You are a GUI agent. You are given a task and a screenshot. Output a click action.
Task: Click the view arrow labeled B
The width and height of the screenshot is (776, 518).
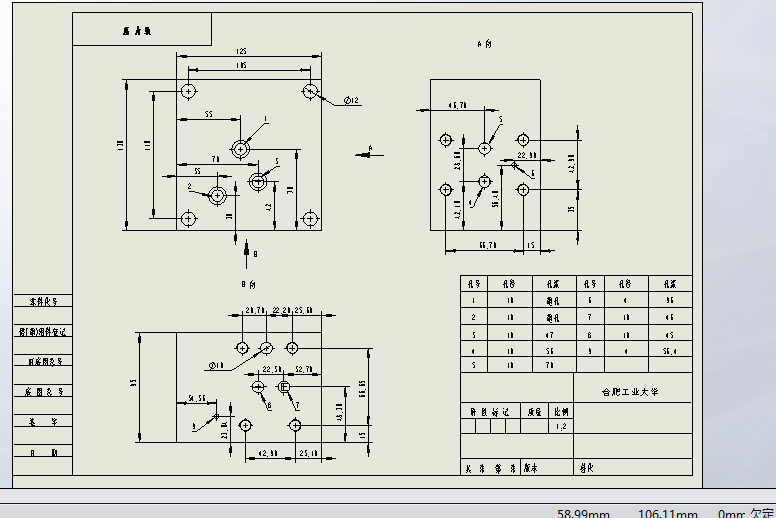(x=247, y=253)
